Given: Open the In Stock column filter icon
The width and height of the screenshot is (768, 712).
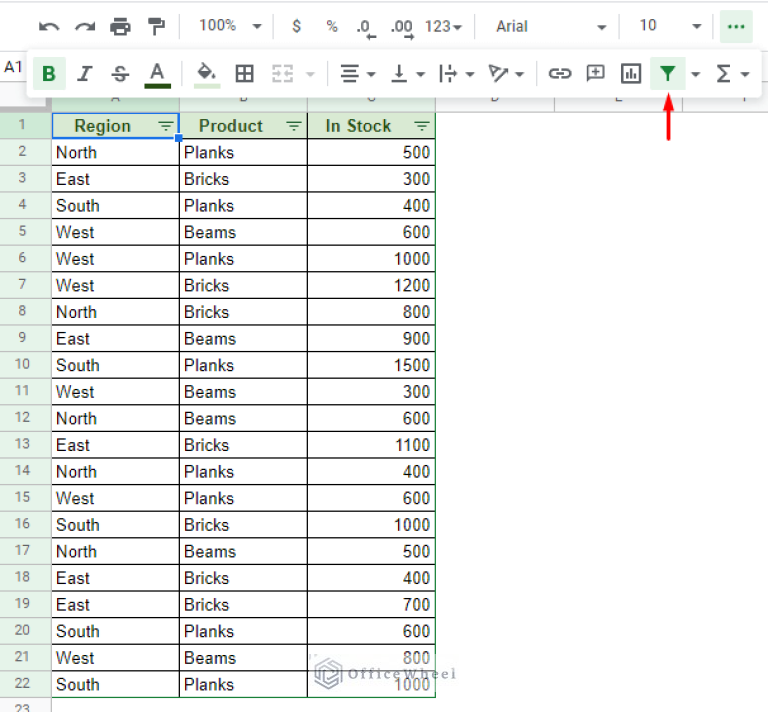Looking at the screenshot, I should (x=422, y=126).
